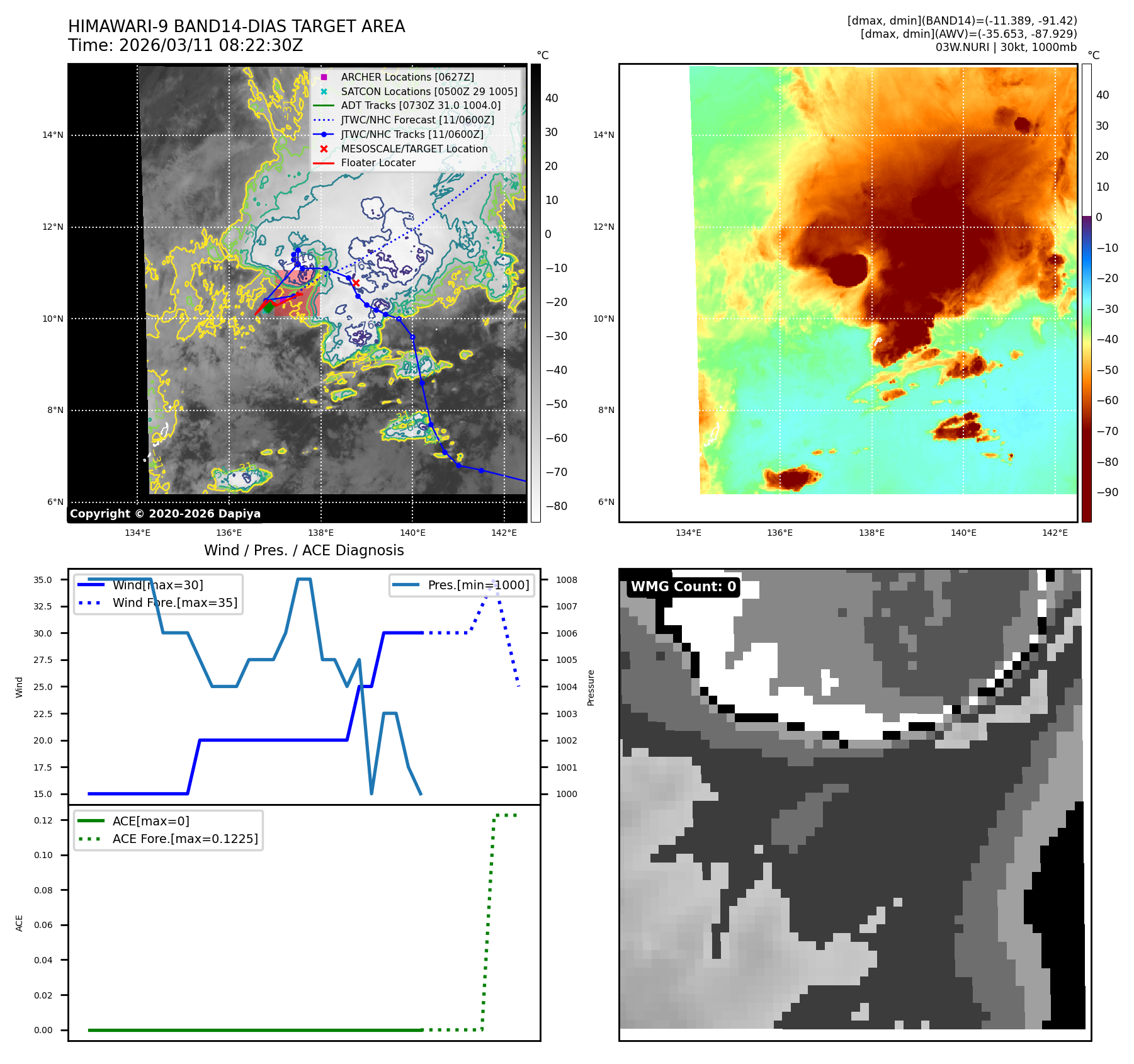The height and width of the screenshot is (1064, 1134).
Task: Click the Copyright 2020-2026 Dapiya text
Action: [x=165, y=514]
